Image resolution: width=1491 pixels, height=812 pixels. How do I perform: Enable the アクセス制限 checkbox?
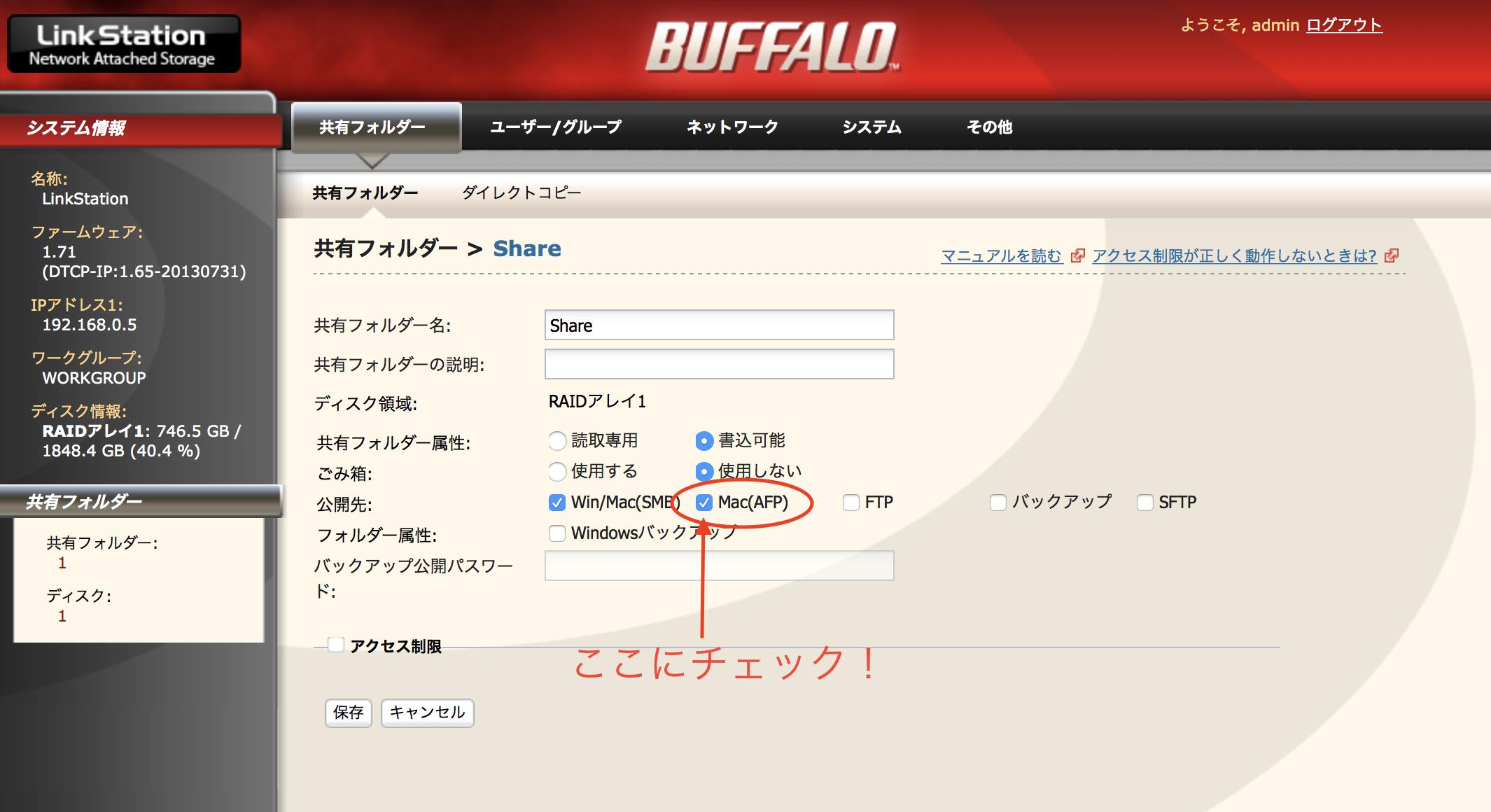click(x=336, y=645)
